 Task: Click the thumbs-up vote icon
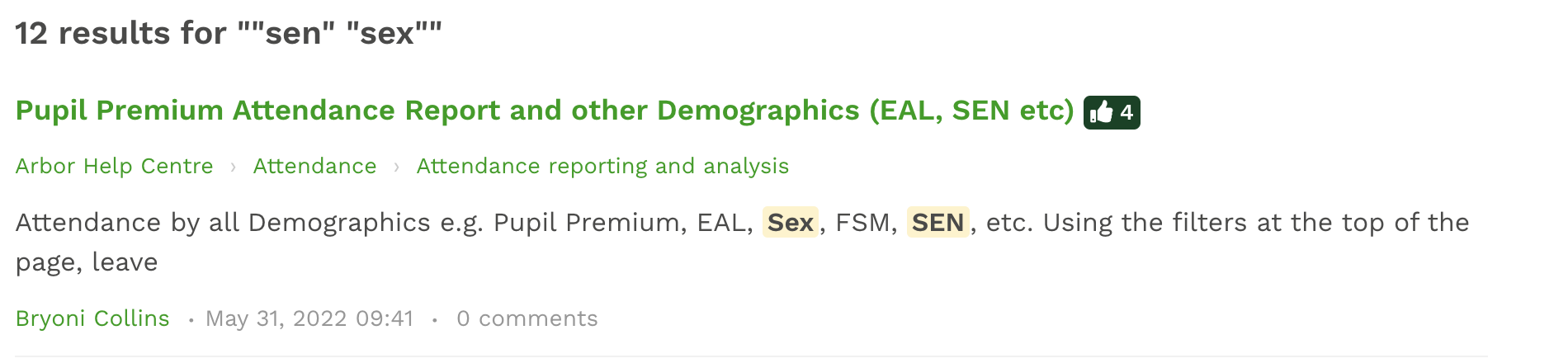point(1102,112)
